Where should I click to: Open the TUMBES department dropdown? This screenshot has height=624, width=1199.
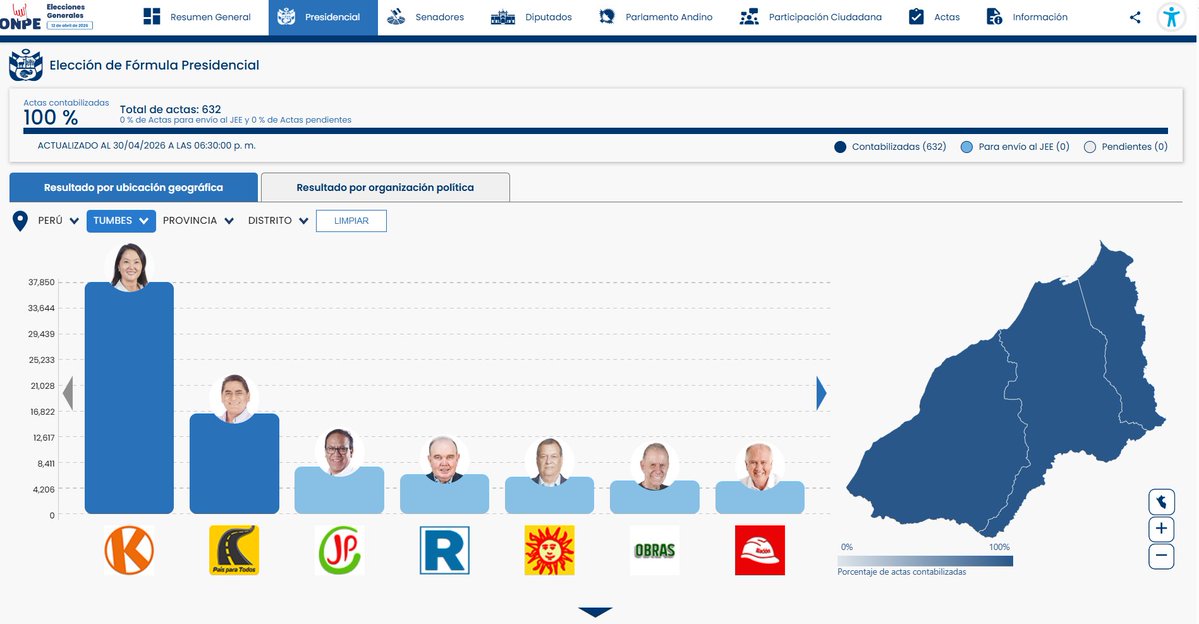(x=121, y=220)
